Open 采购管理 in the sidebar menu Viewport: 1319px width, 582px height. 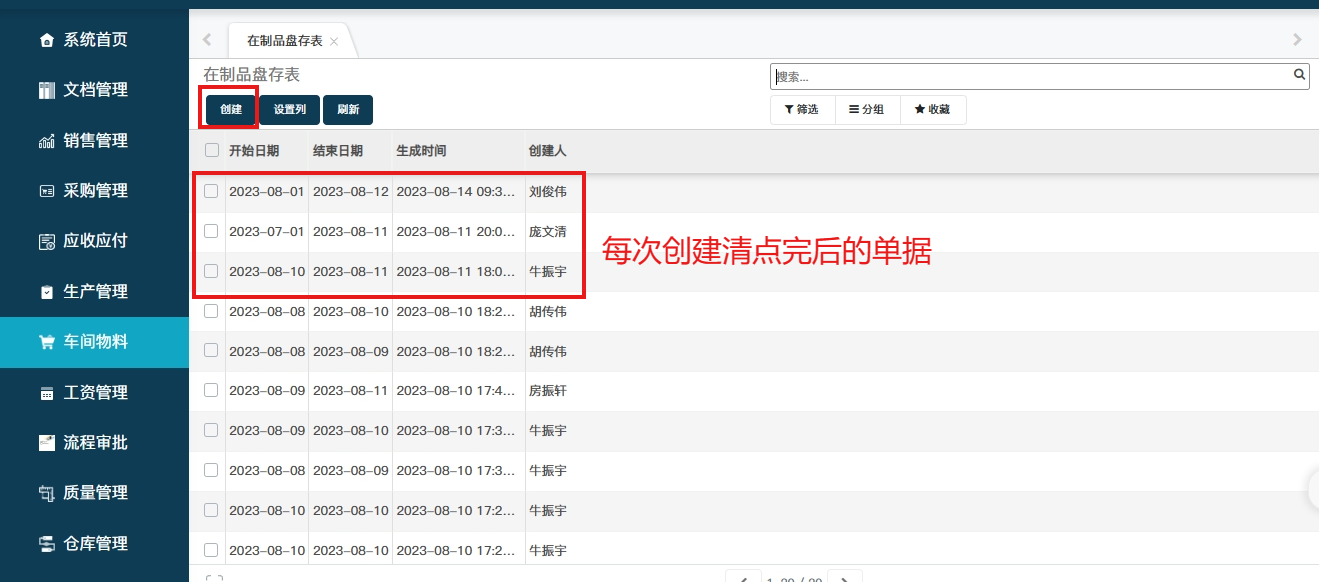click(95, 191)
